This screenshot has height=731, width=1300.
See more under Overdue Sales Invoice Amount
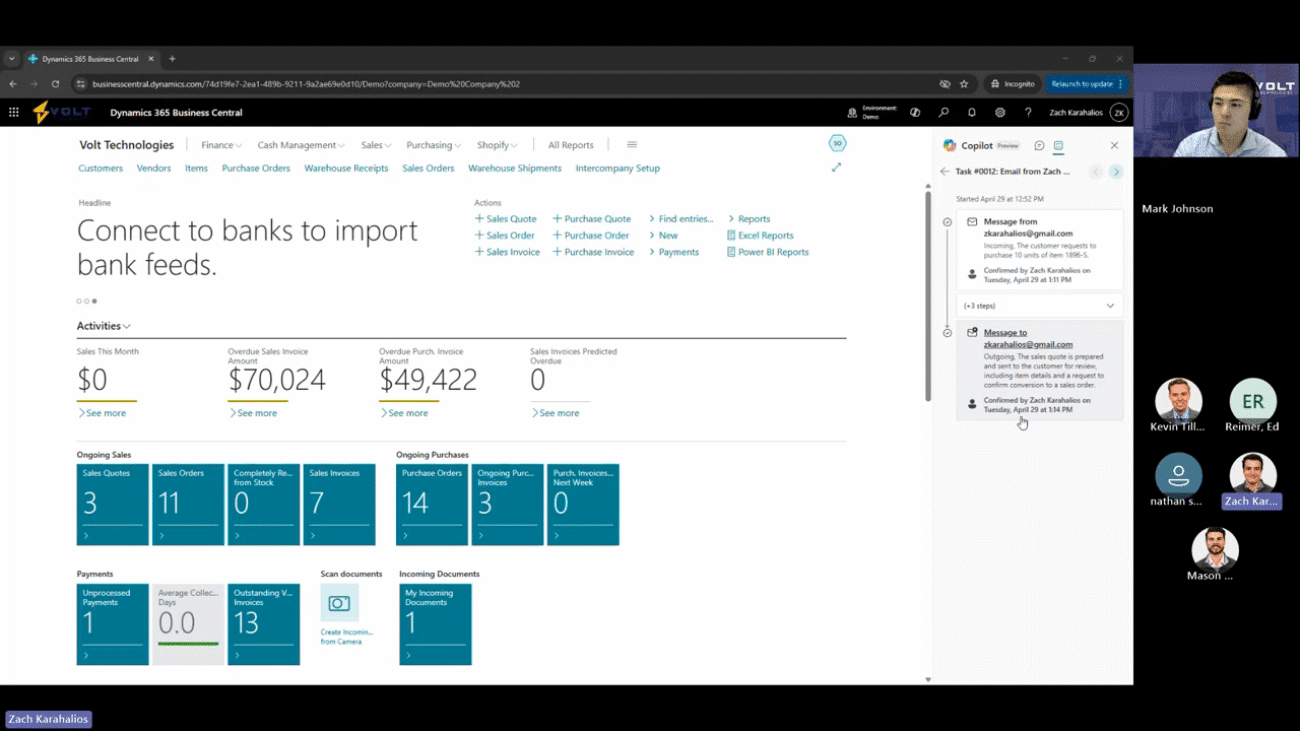pyautogui.click(x=252, y=413)
